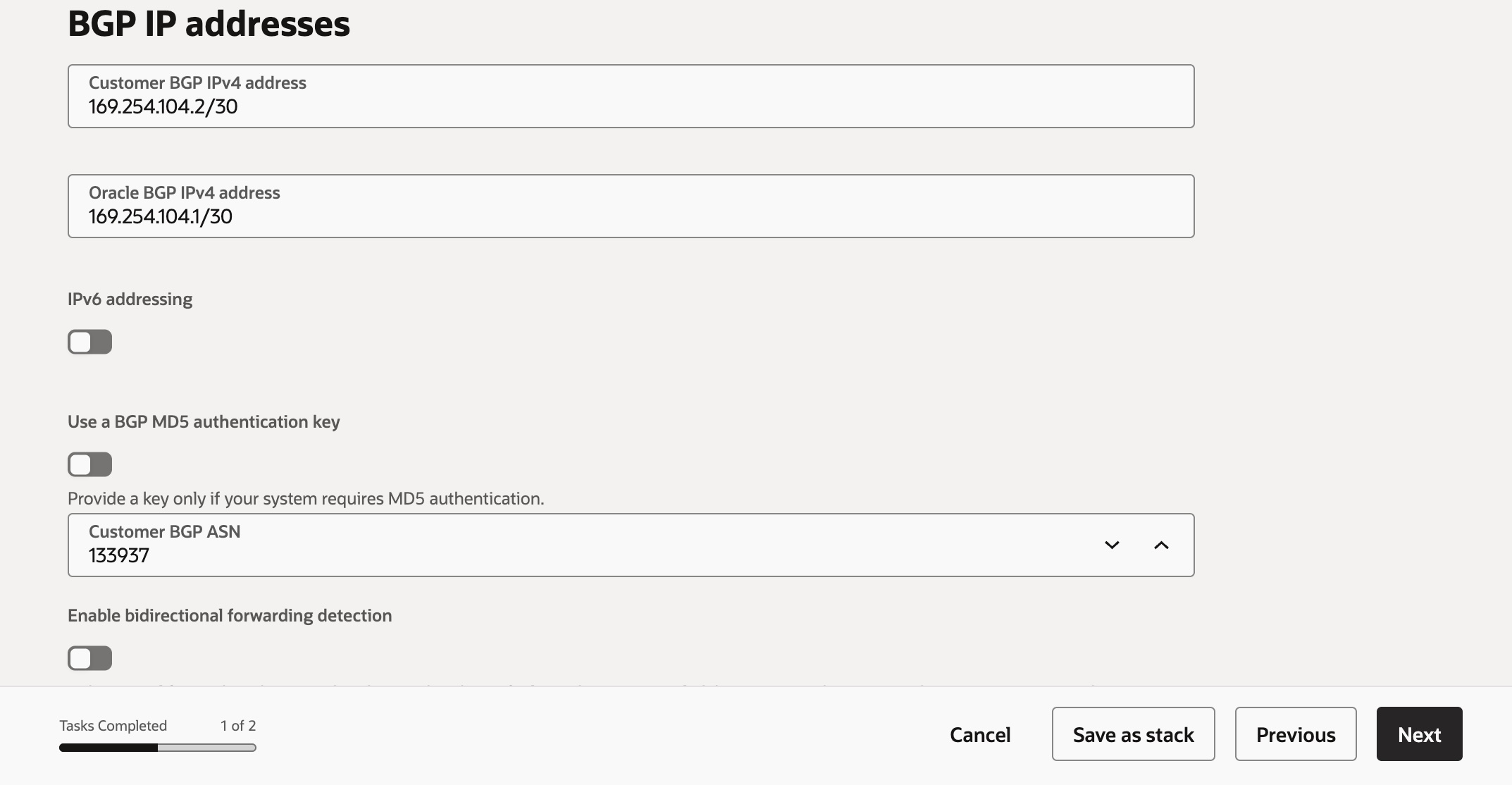
Task: Click the MD5 authentication helper text
Action: tap(306, 498)
